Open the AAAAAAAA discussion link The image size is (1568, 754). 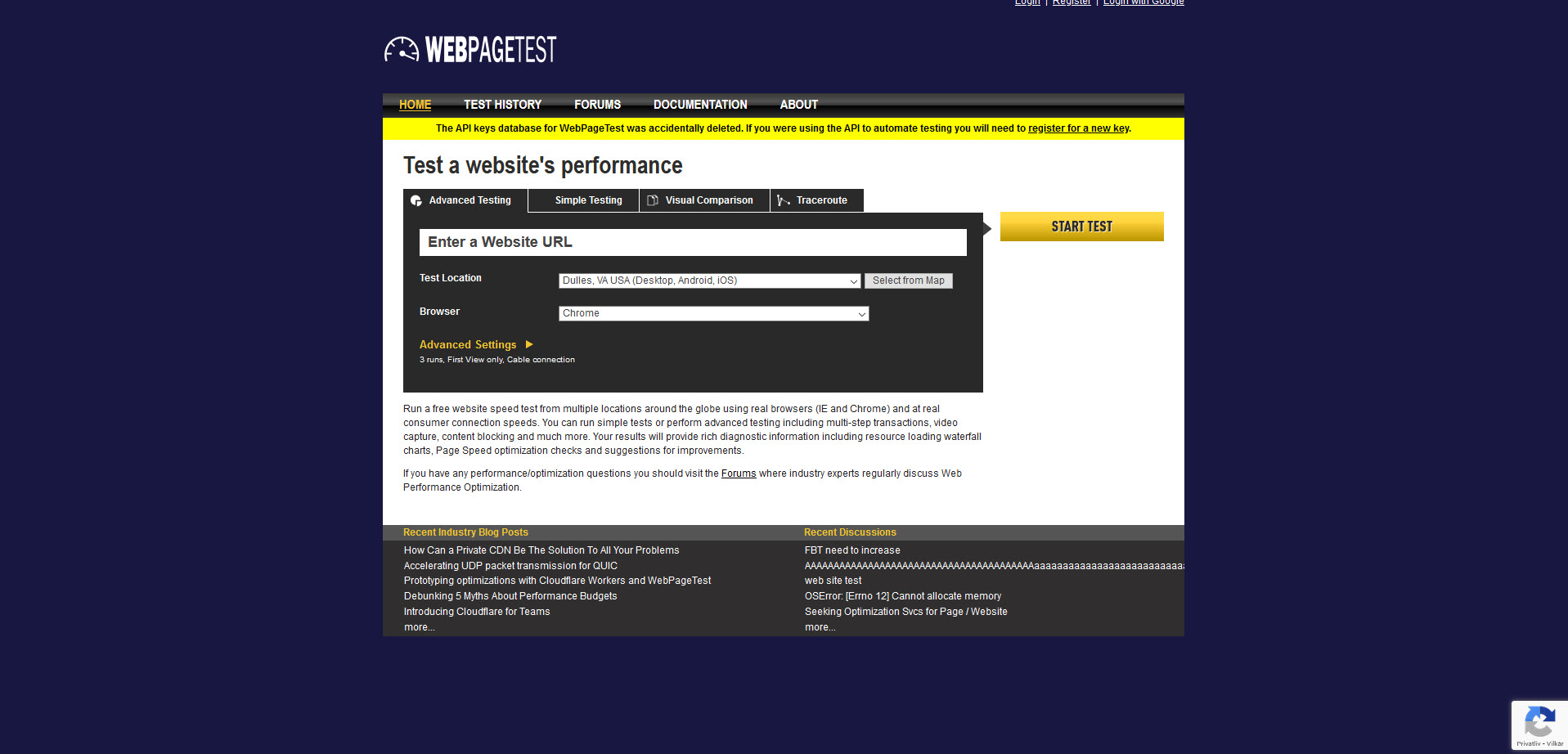point(995,566)
